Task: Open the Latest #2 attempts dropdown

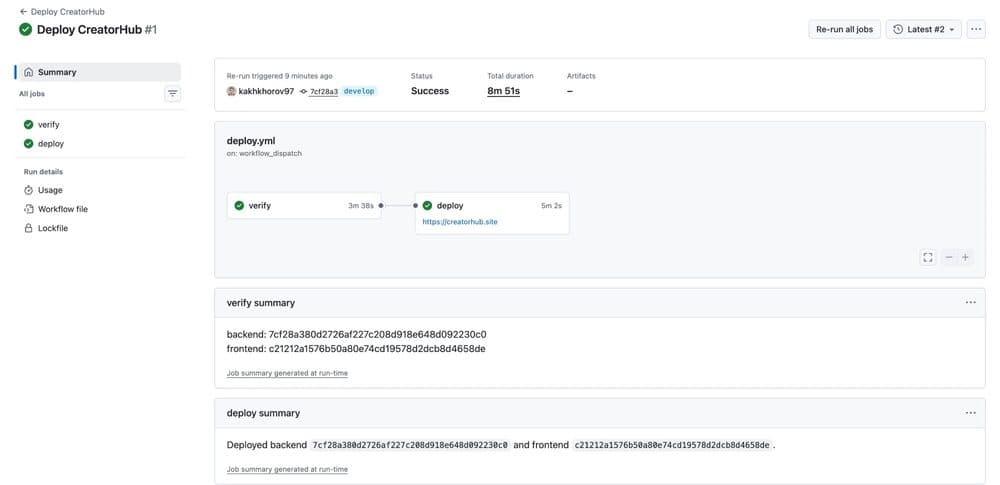Action: coord(923,29)
